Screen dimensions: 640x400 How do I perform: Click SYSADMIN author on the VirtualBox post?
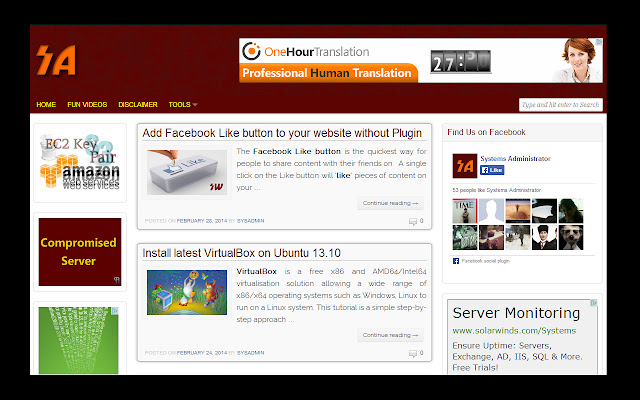click(251, 353)
